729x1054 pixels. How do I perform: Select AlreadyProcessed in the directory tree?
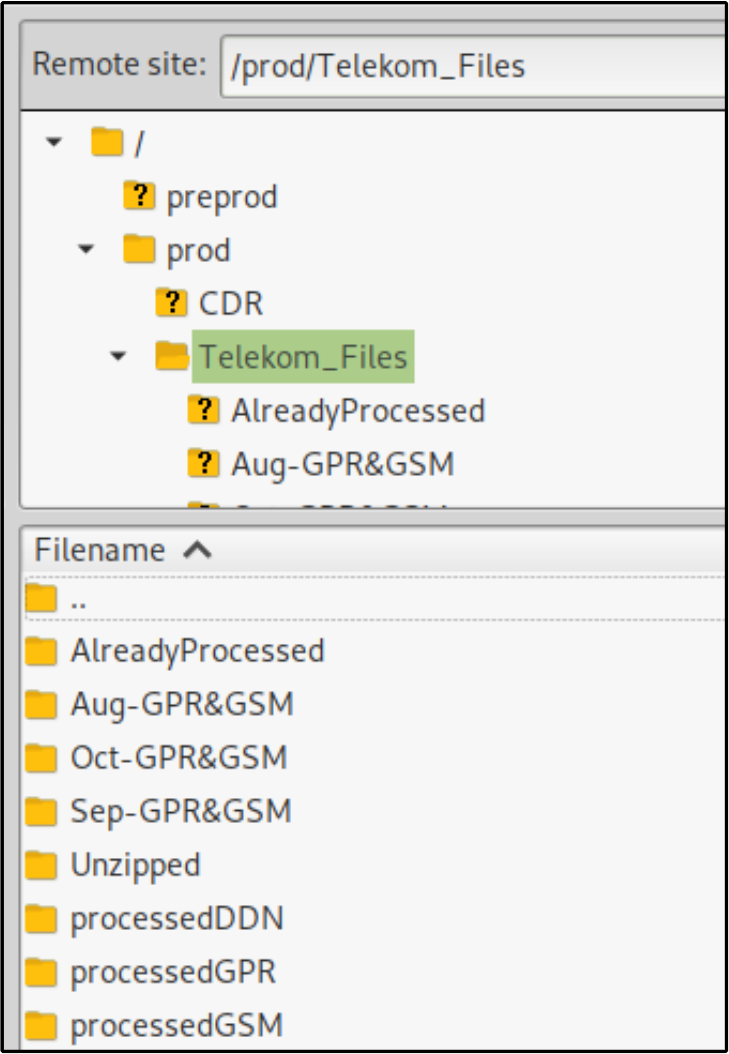click(x=357, y=411)
